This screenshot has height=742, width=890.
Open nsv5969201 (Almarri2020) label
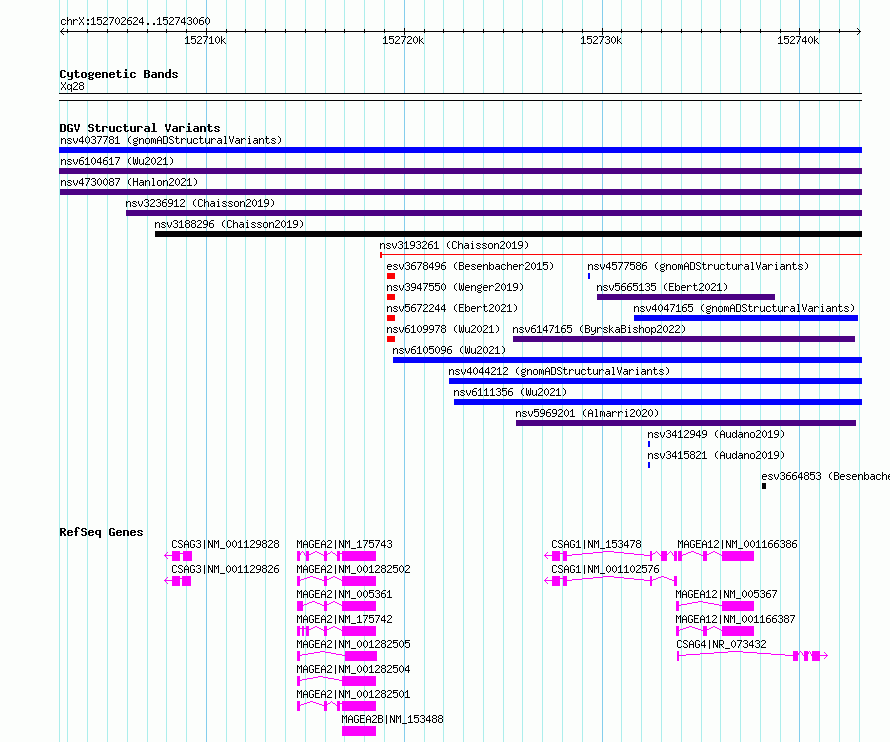[587, 413]
